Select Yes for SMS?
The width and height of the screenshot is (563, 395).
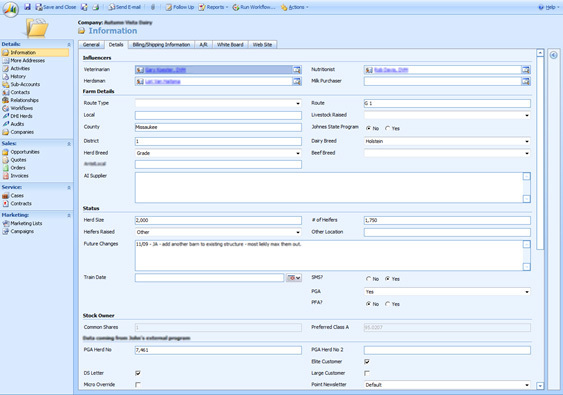[387, 279]
